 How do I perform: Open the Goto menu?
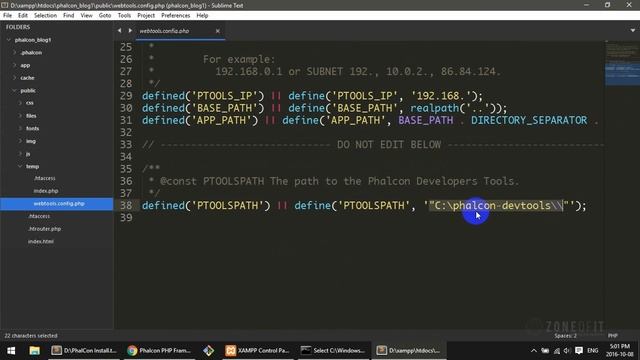(x=105, y=16)
